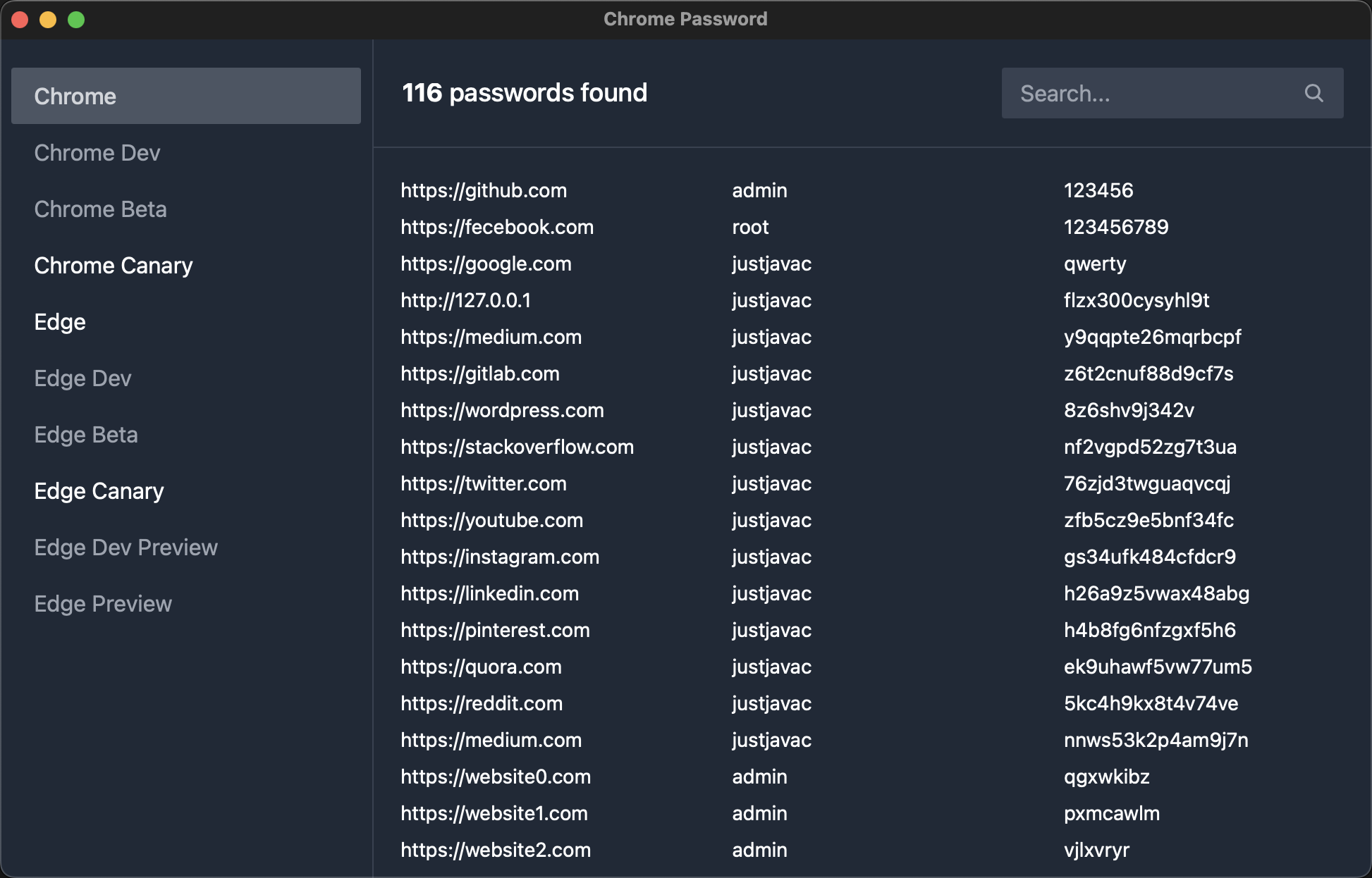The width and height of the screenshot is (1372, 878).
Task: Open the Edge browser passwords
Action: coord(60,322)
